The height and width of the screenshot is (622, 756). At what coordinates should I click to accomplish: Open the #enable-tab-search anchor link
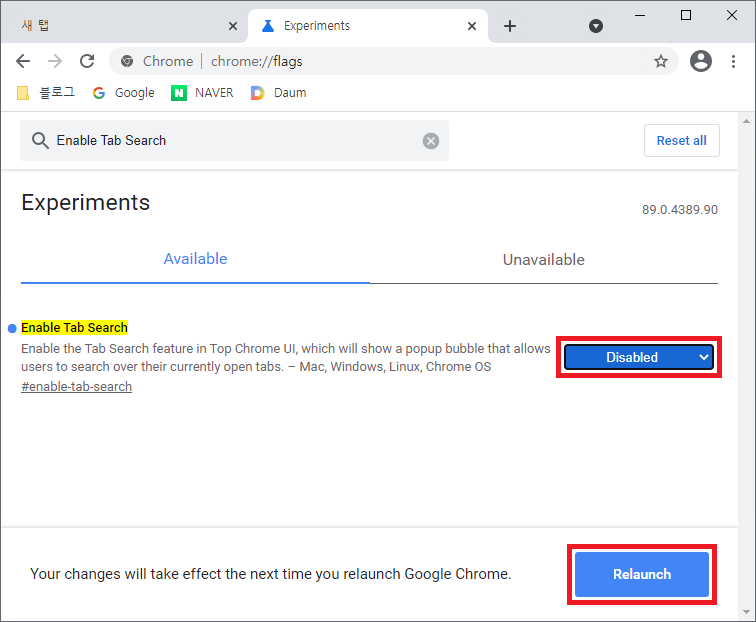[x=76, y=387]
